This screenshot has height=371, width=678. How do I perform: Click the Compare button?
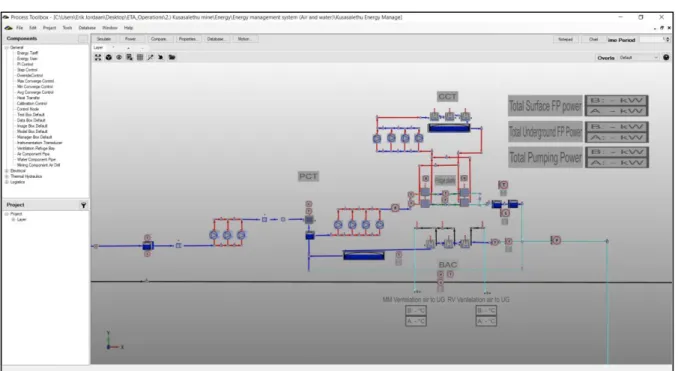[159, 39]
